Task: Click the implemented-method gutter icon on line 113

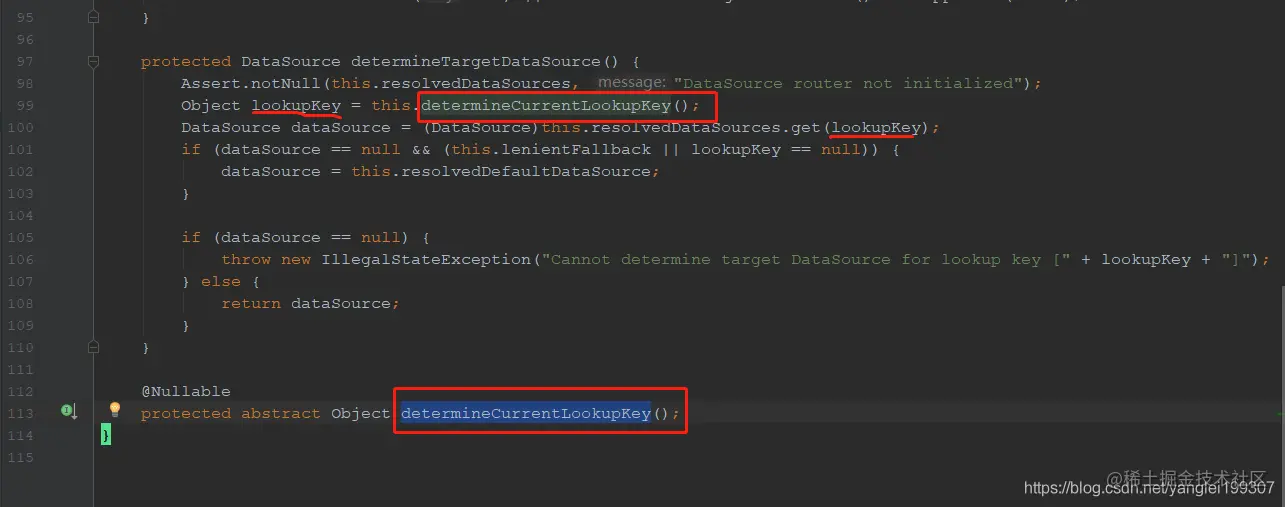Action: pos(69,411)
